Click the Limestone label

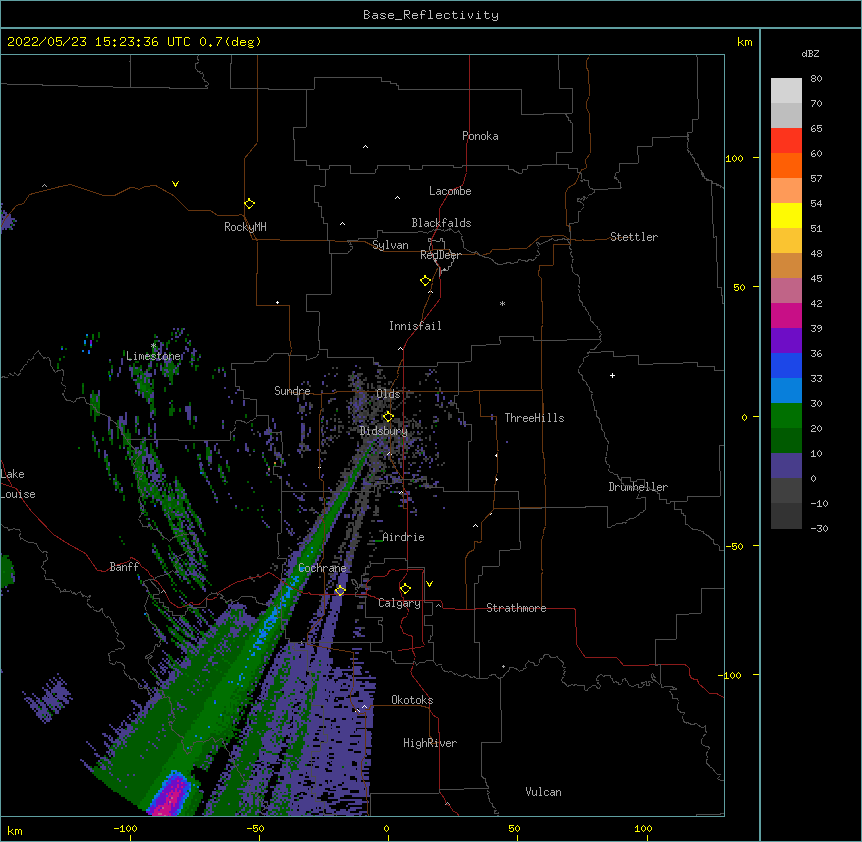point(153,356)
